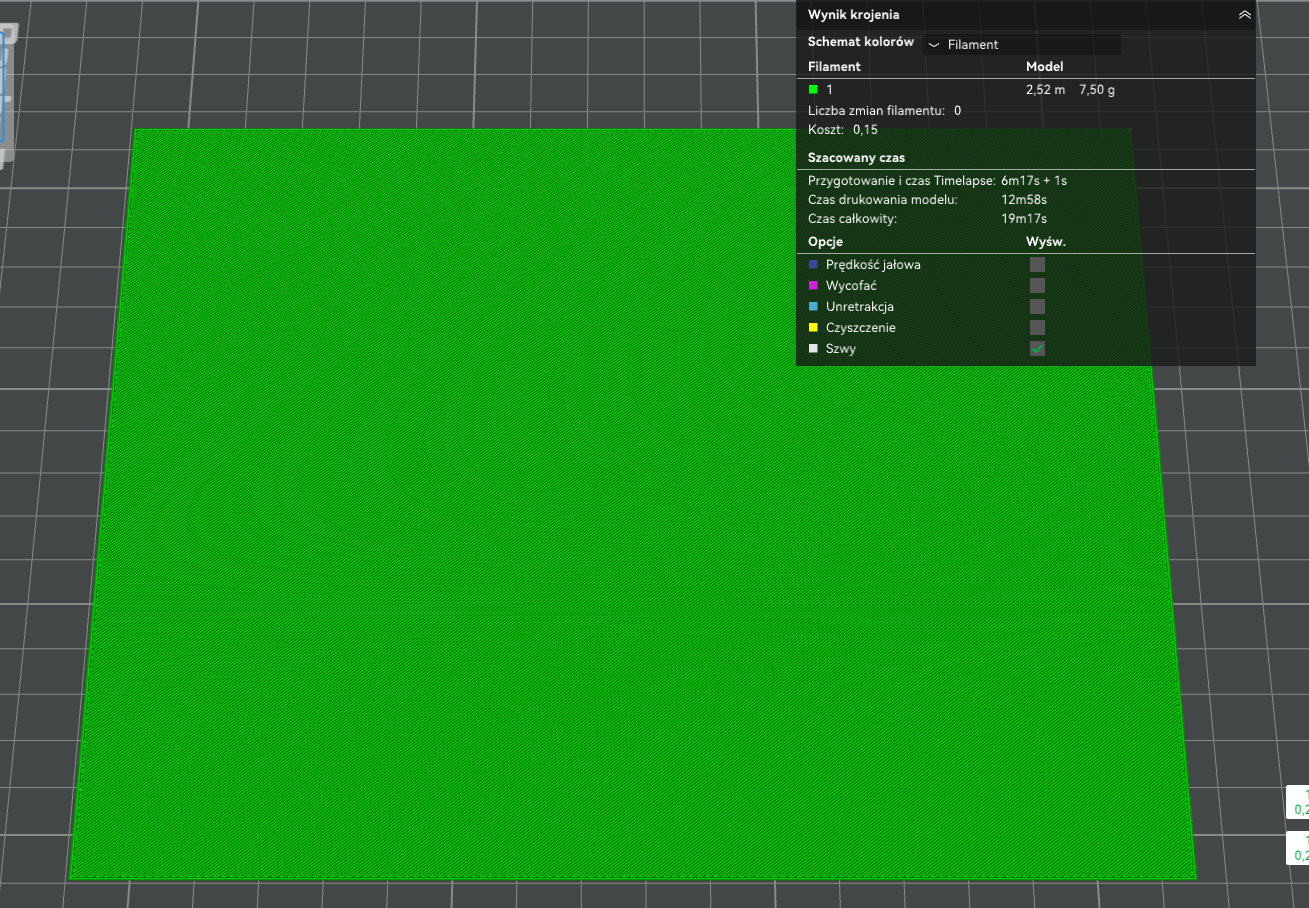
Task: Click the Wynik krojenia panel title
Action: click(x=853, y=15)
